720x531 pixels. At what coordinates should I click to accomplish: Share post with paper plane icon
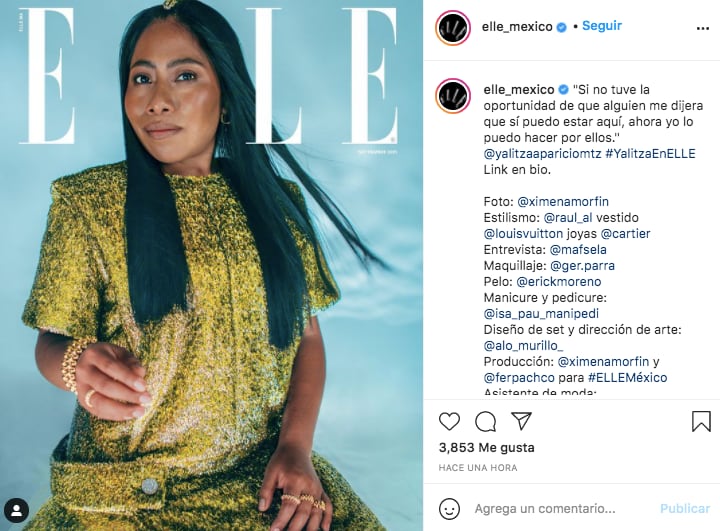(521, 421)
